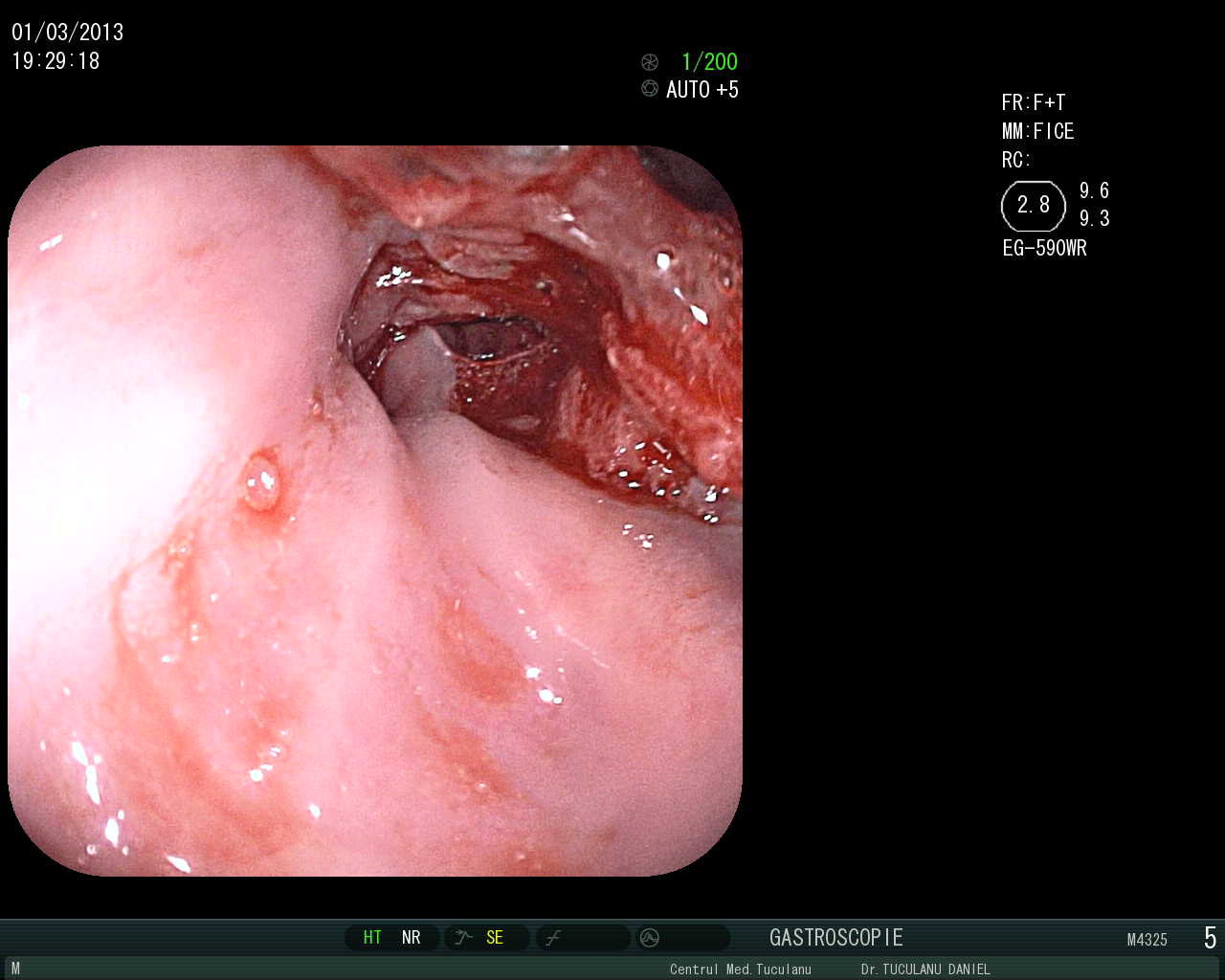Image resolution: width=1225 pixels, height=980 pixels.
Task: Toggle the NR noise reduction indicator
Action: tap(412, 938)
